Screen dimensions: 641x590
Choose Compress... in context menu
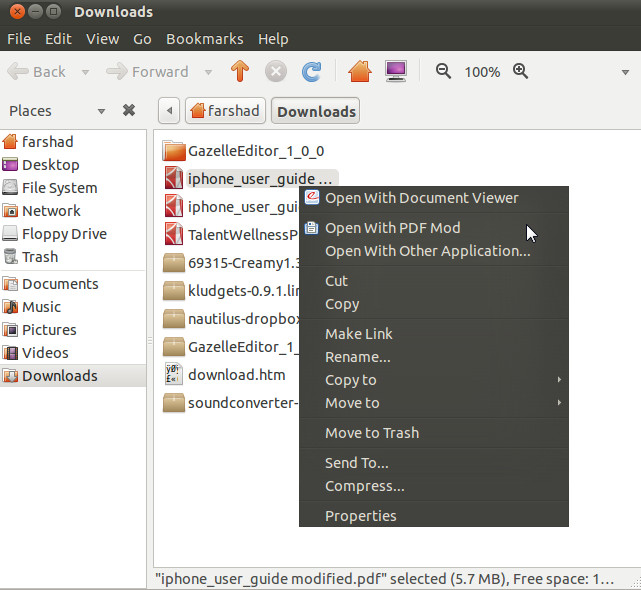click(x=434, y=486)
